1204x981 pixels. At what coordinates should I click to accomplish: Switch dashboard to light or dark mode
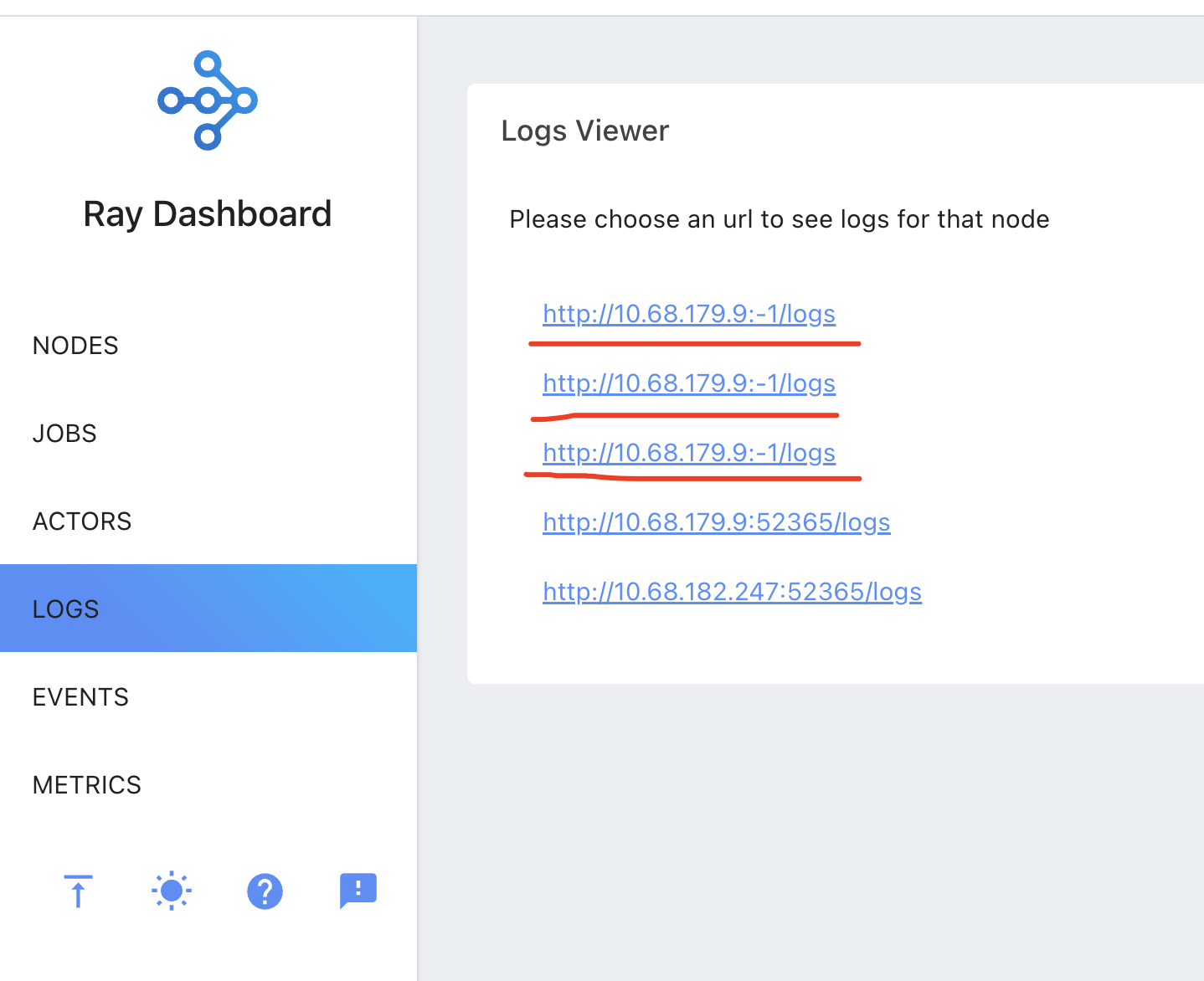(171, 891)
